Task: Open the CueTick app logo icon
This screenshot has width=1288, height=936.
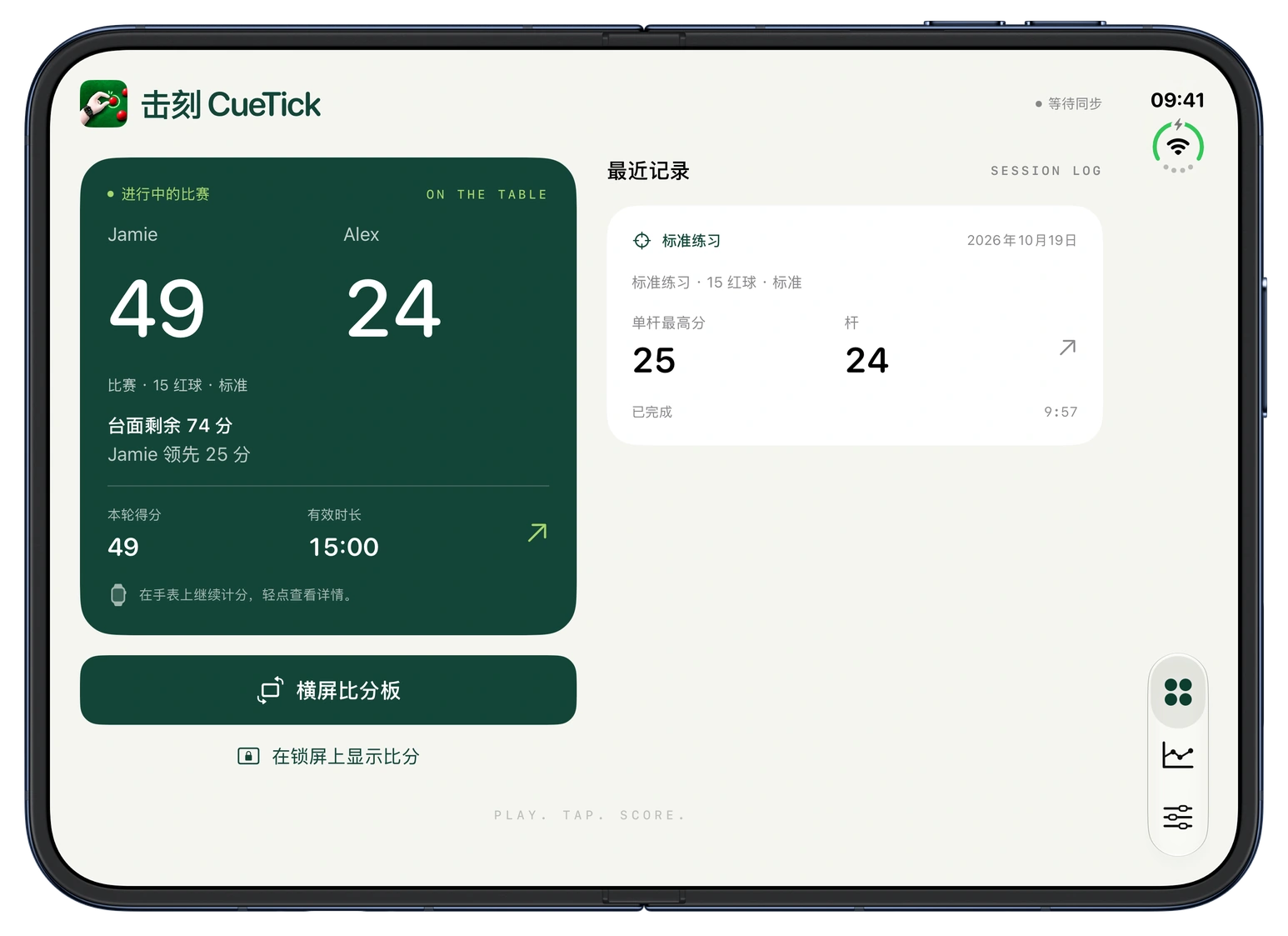Action: [104, 104]
